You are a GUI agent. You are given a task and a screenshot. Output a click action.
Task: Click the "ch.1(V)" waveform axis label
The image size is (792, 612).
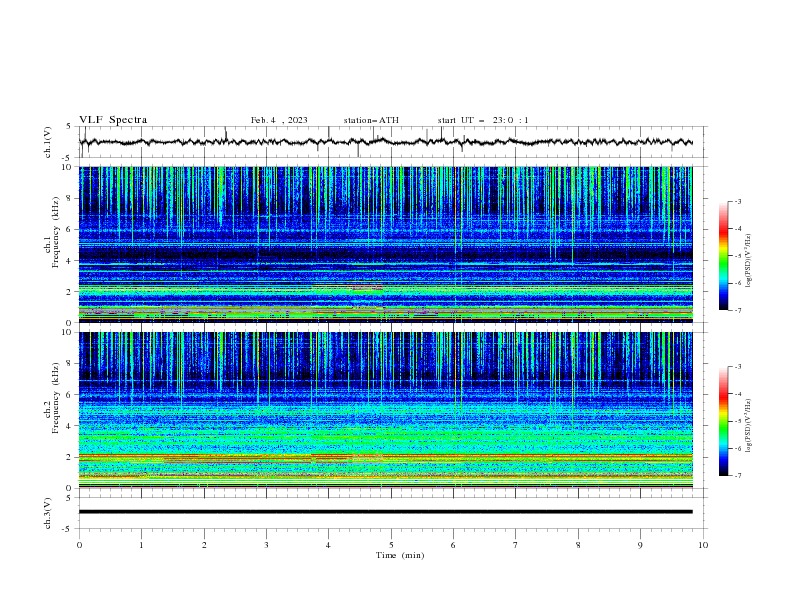click(x=48, y=142)
